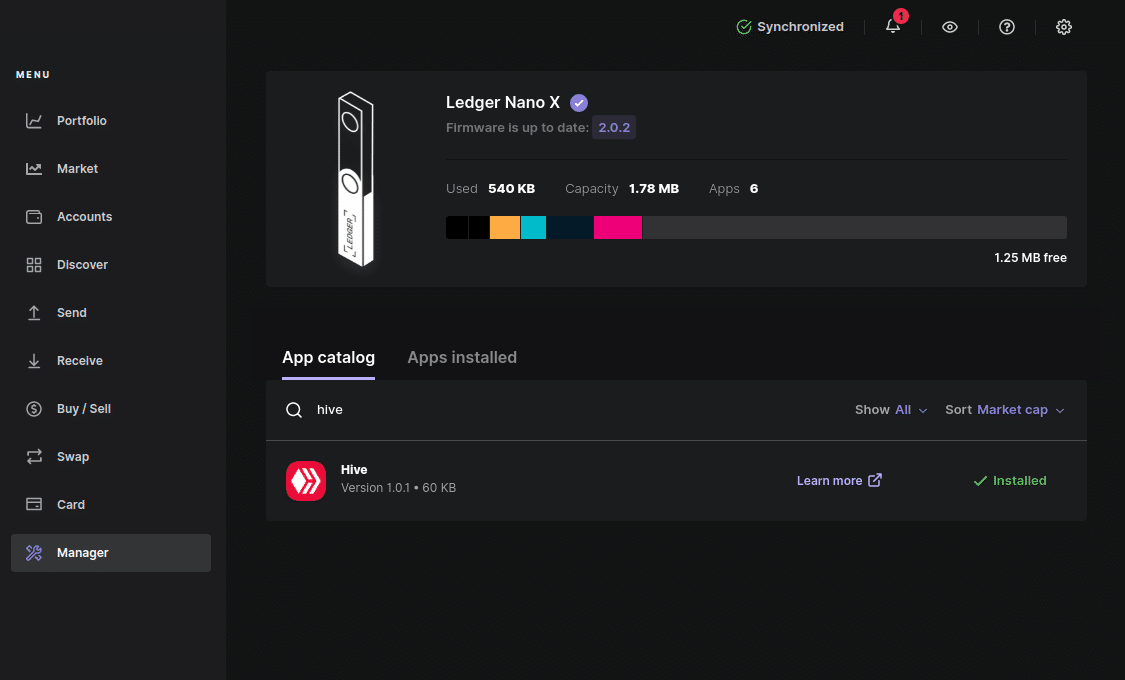1125x680 pixels.
Task: Expand the Sort Market cap dropdown
Action: 1004,410
